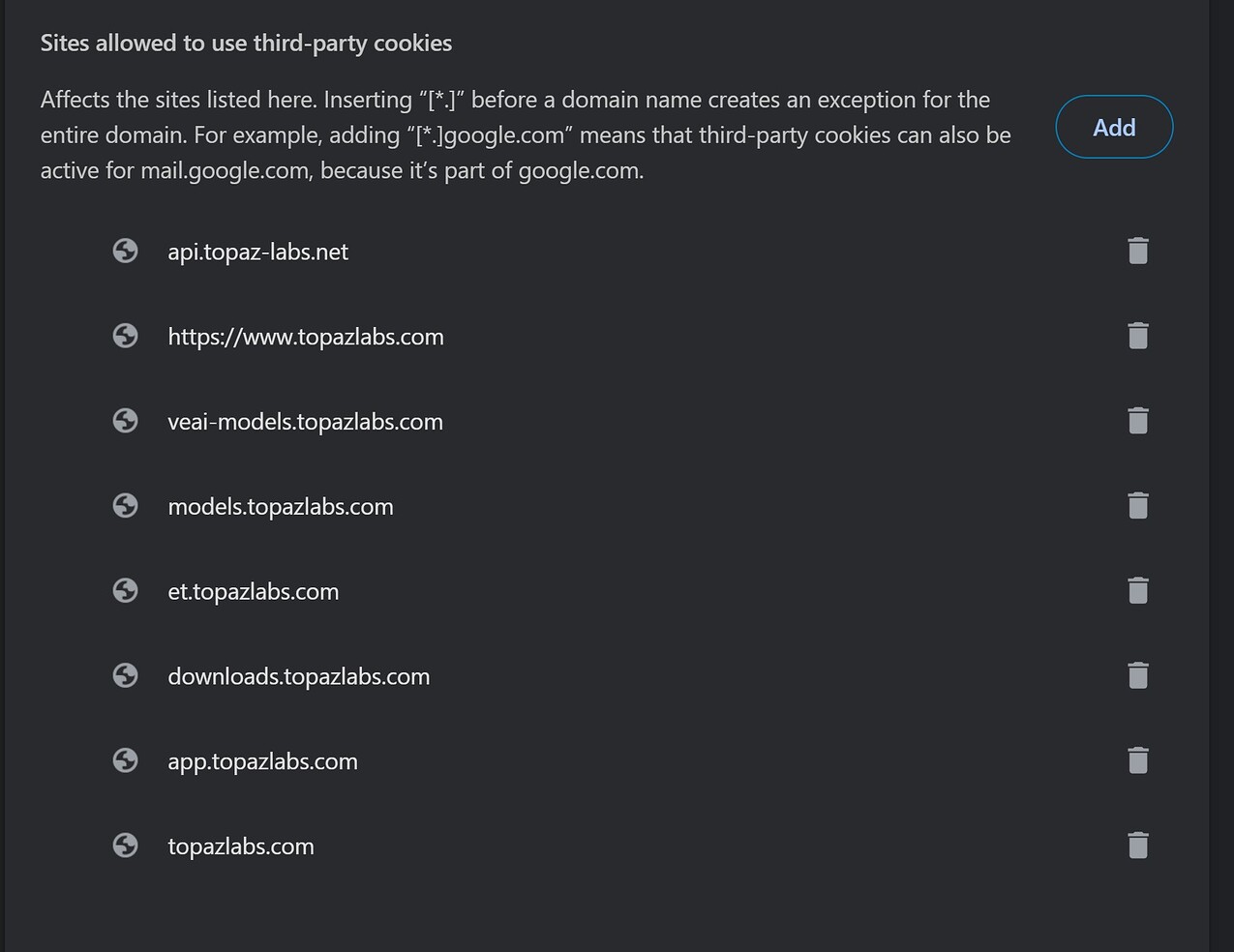Click the globe icon next to topazlabs.com

click(125, 845)
